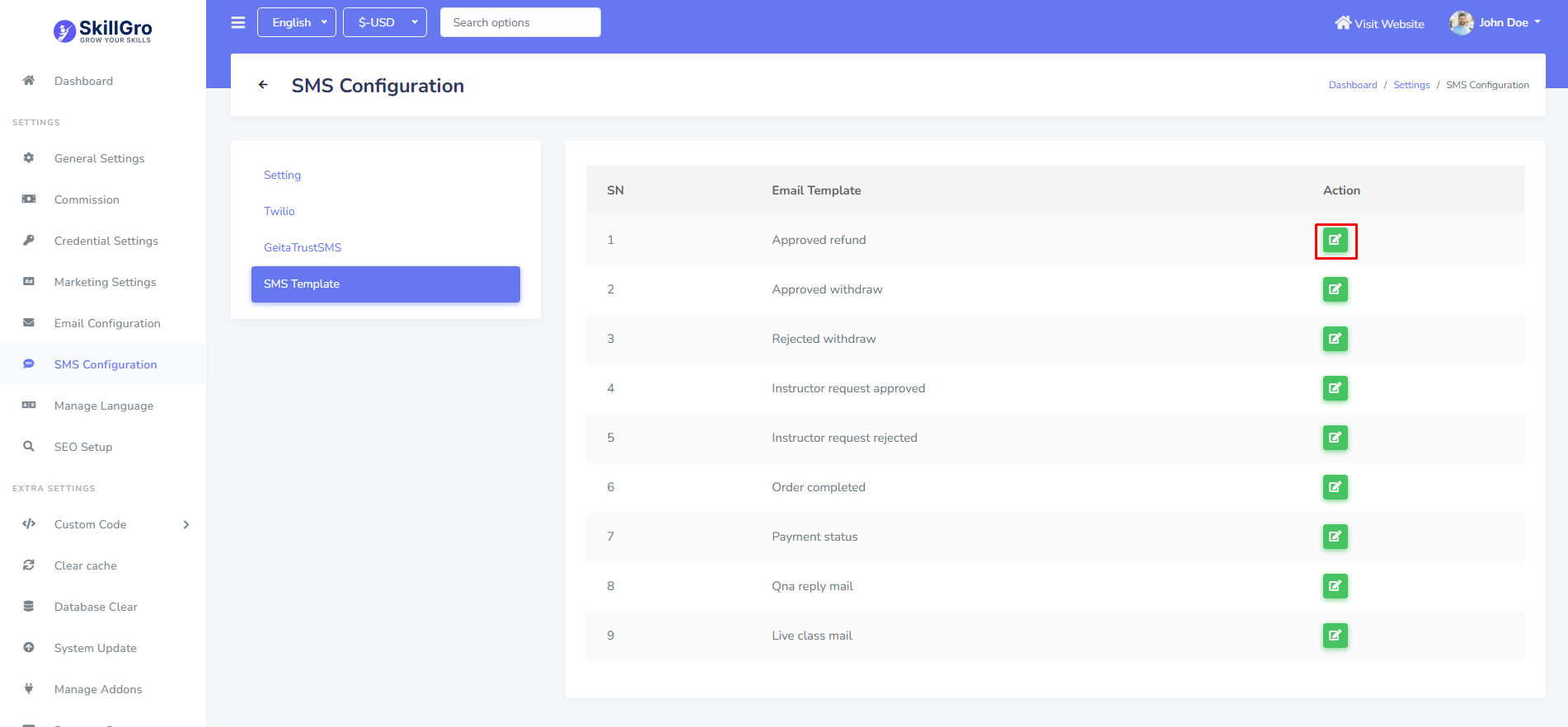
Task: Click the hamburger menu icon
Action: (x=238, y=22)
